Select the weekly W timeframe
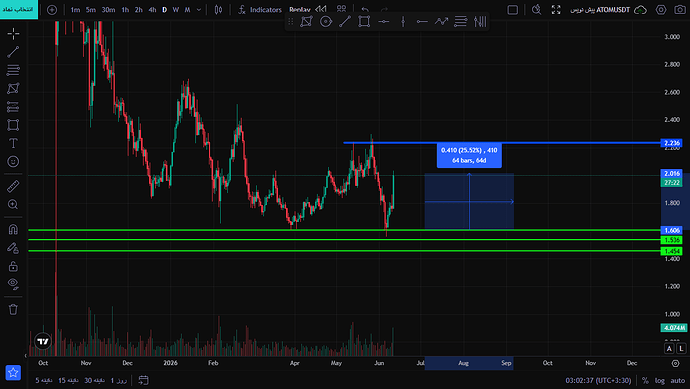Image resolution: width=690 pixels, height=389 pixels. 176,10
